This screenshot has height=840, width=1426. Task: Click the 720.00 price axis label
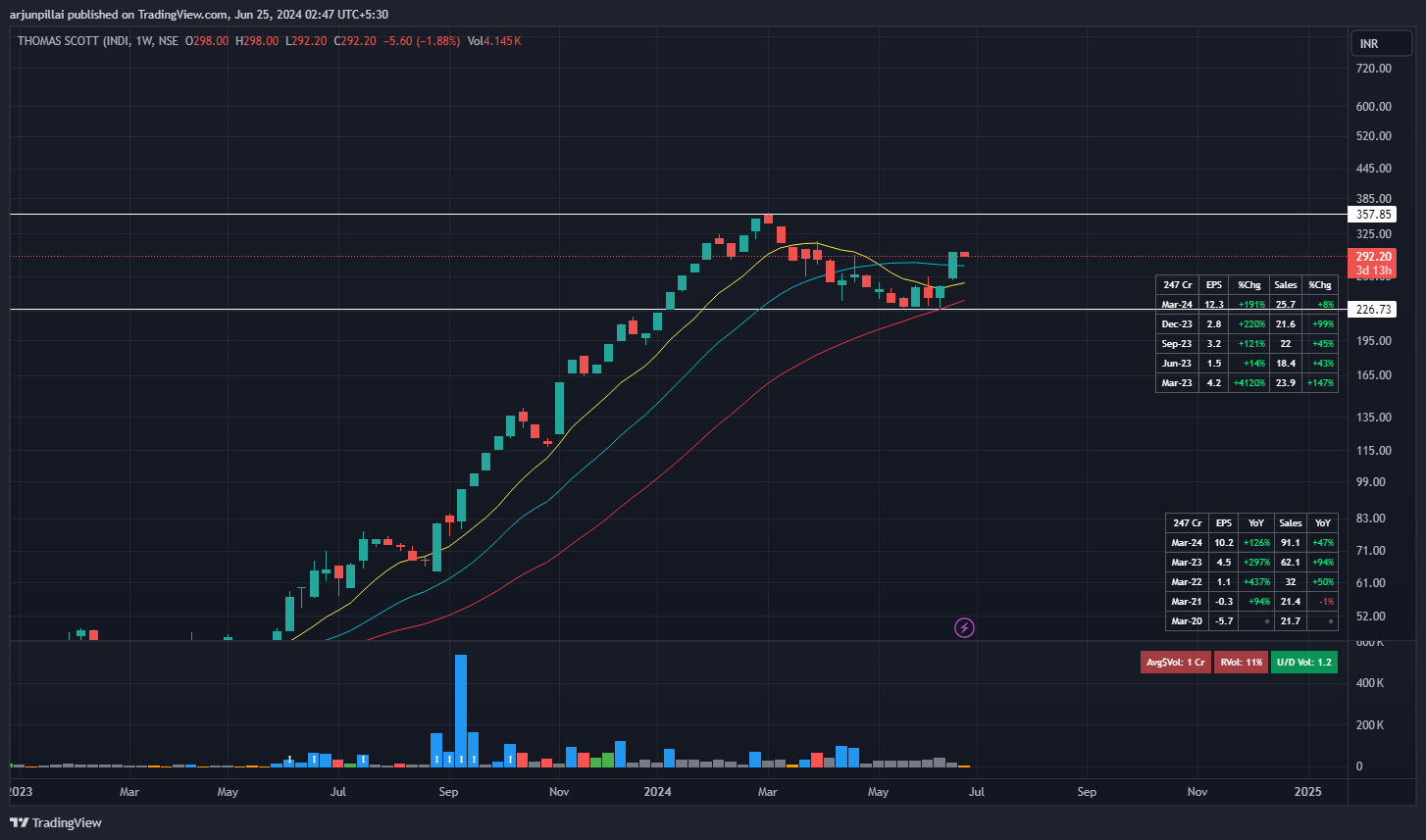pyautogui.click(x=1373, y=69)
